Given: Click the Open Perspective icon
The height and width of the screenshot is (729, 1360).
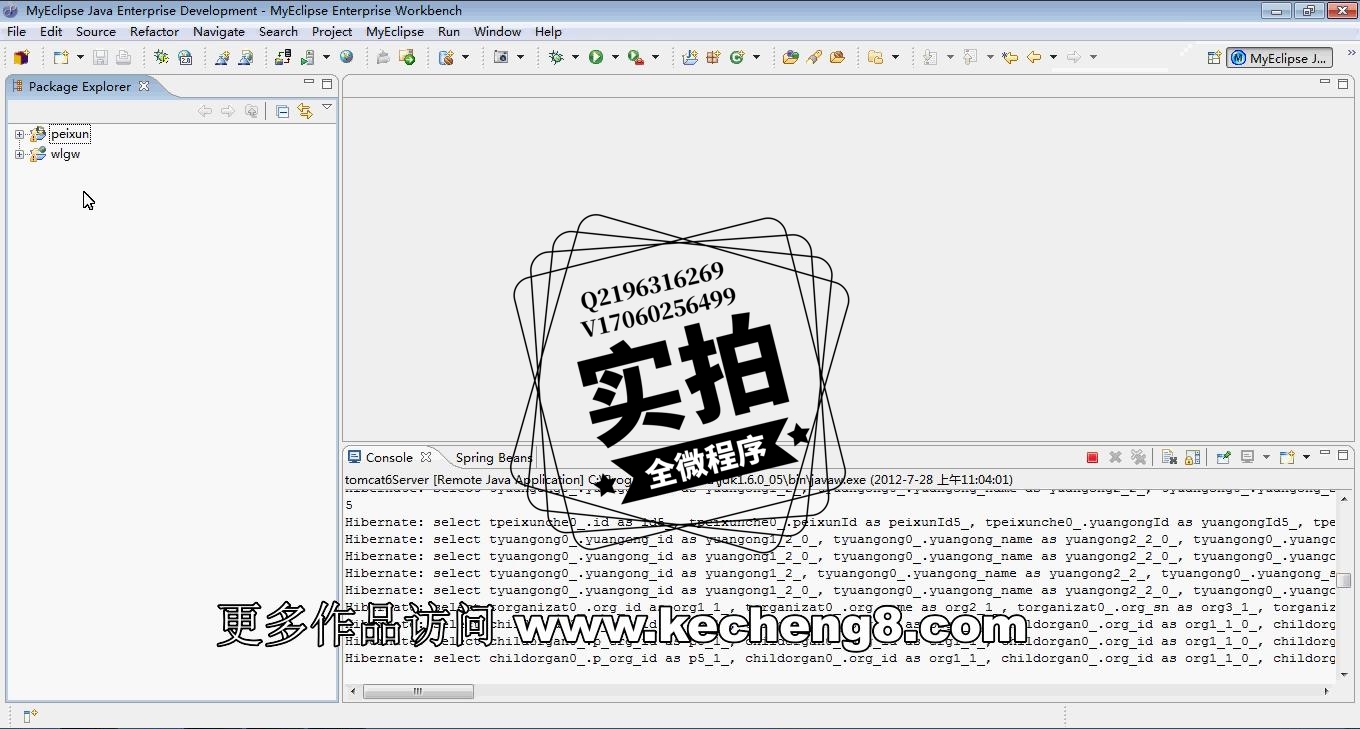Looking at the screenshot, I should [1214, 58].
